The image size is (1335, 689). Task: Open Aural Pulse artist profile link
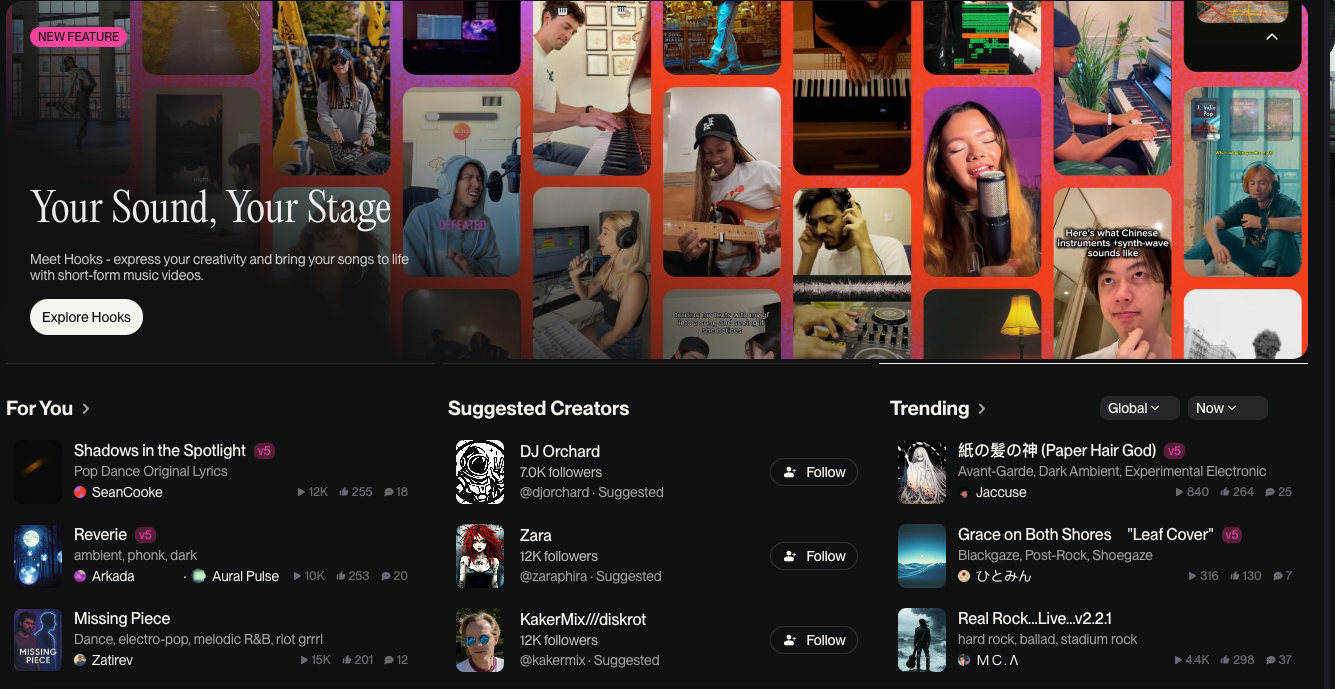244,576
